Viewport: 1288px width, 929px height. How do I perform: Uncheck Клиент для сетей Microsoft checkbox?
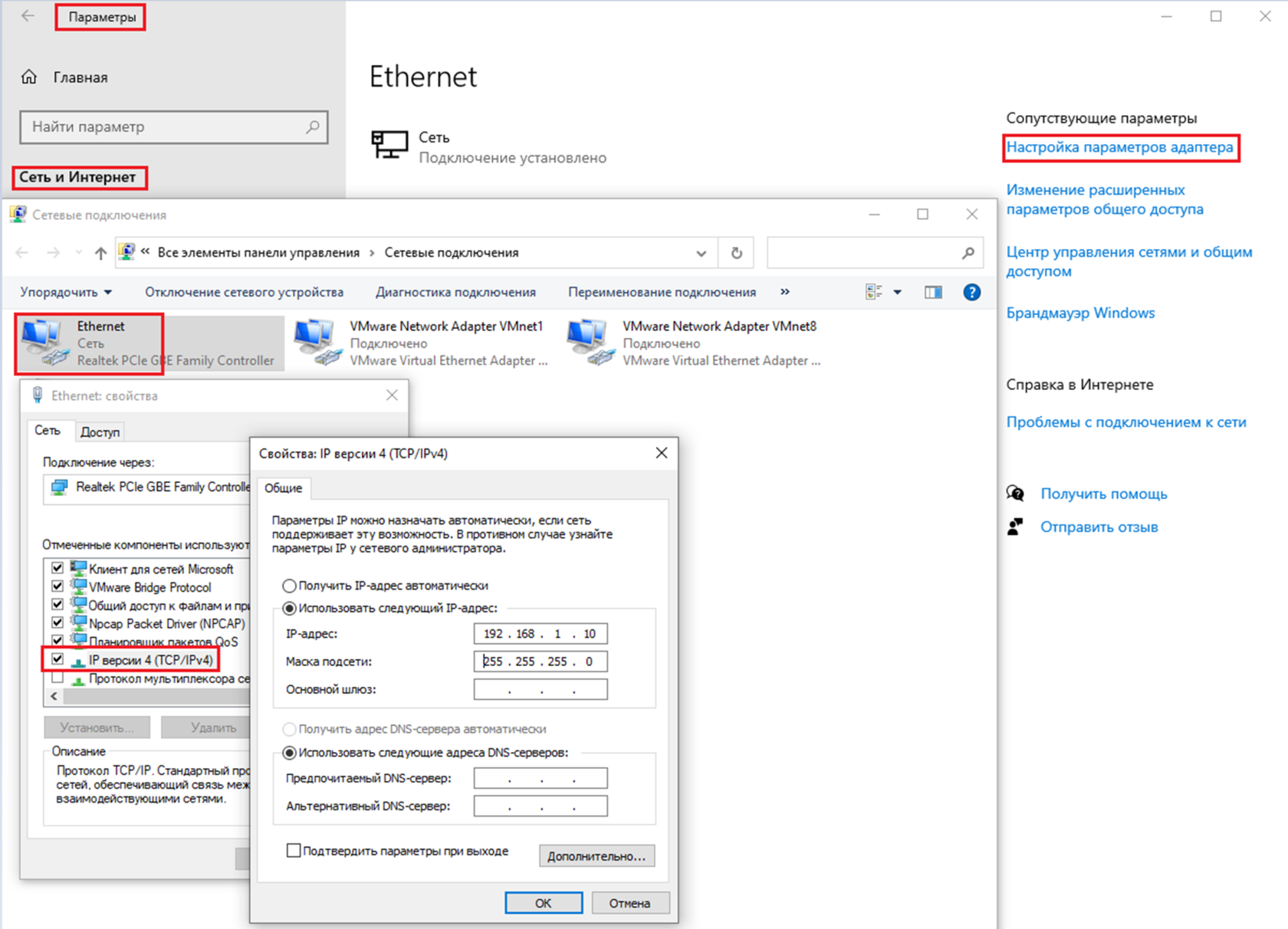[58, 568]
